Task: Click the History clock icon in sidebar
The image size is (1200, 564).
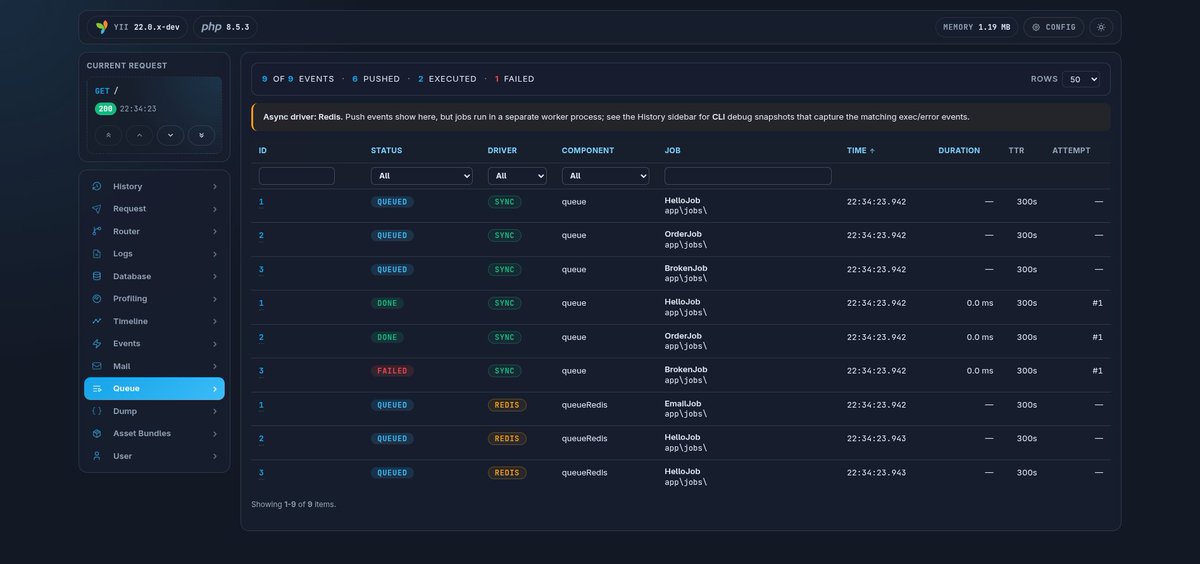Action: [97, 186]
